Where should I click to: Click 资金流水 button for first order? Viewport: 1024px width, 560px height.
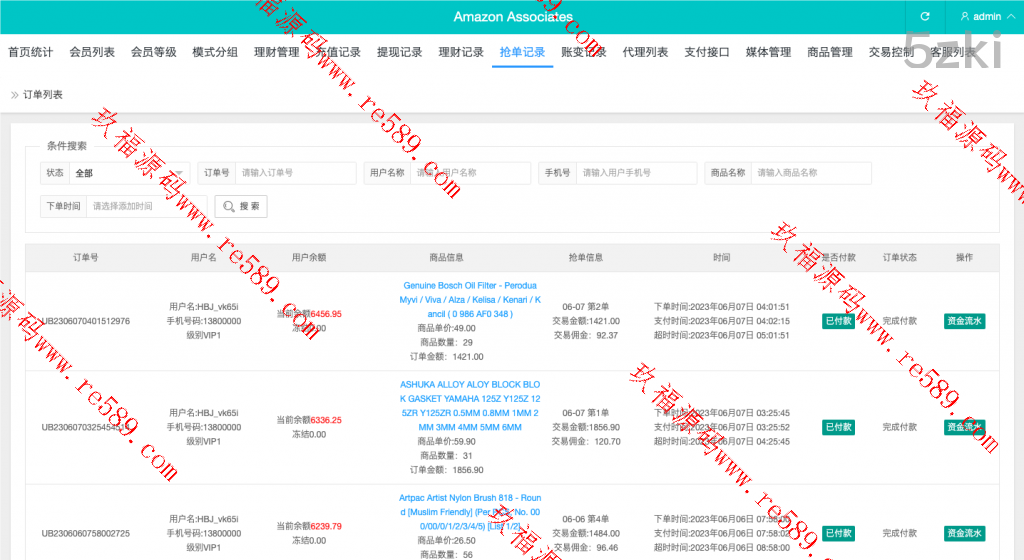[x=964, y=321]
